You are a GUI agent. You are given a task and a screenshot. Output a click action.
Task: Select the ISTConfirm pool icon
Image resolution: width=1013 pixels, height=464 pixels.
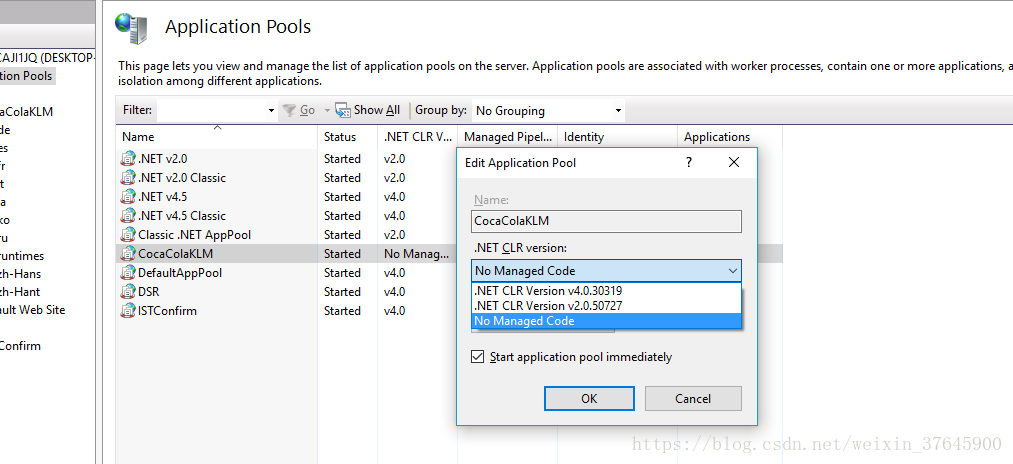(x=128, y=310)
